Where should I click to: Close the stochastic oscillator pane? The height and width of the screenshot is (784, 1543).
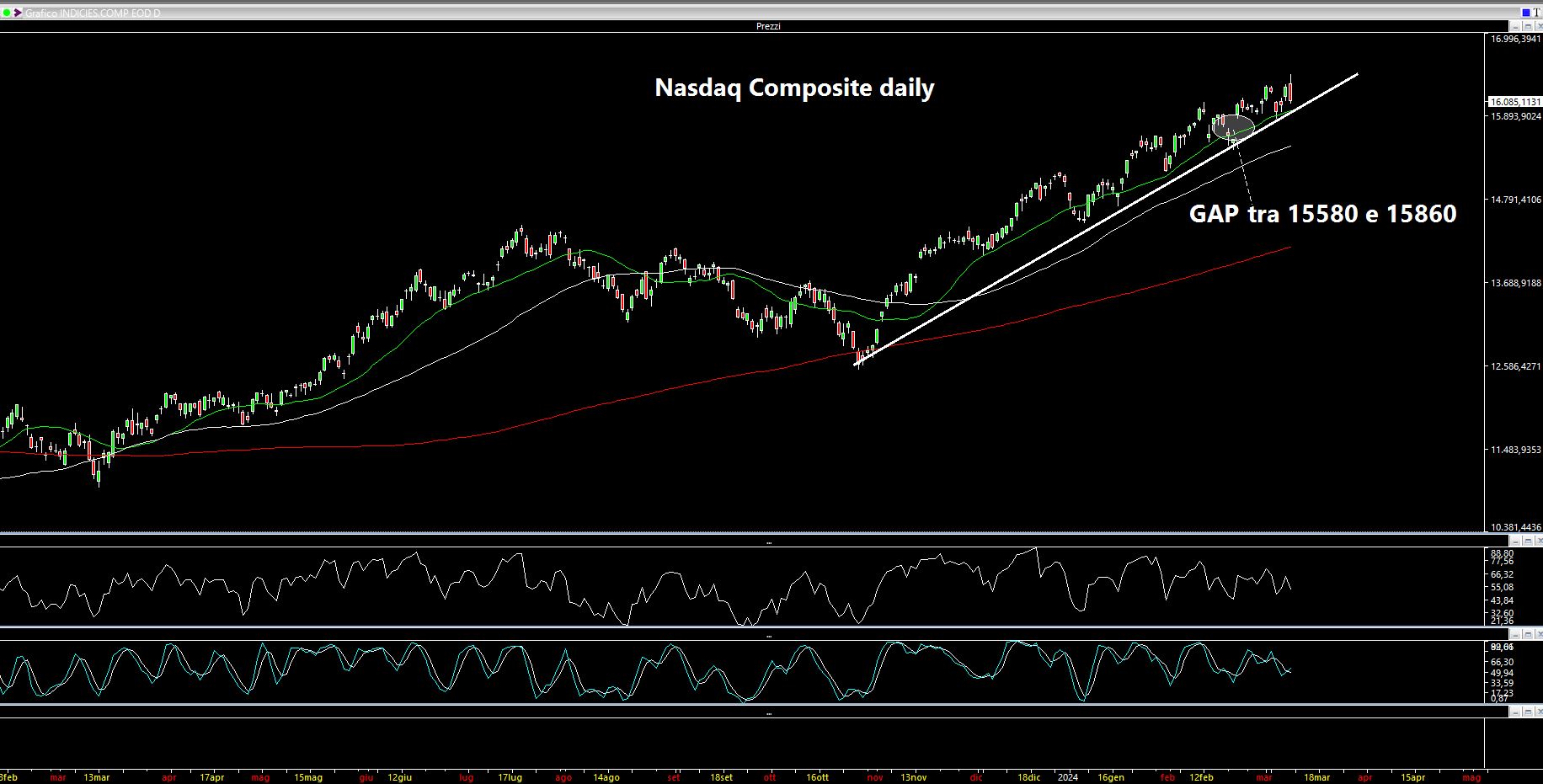pyautogui.click(x=1539, y=633)
